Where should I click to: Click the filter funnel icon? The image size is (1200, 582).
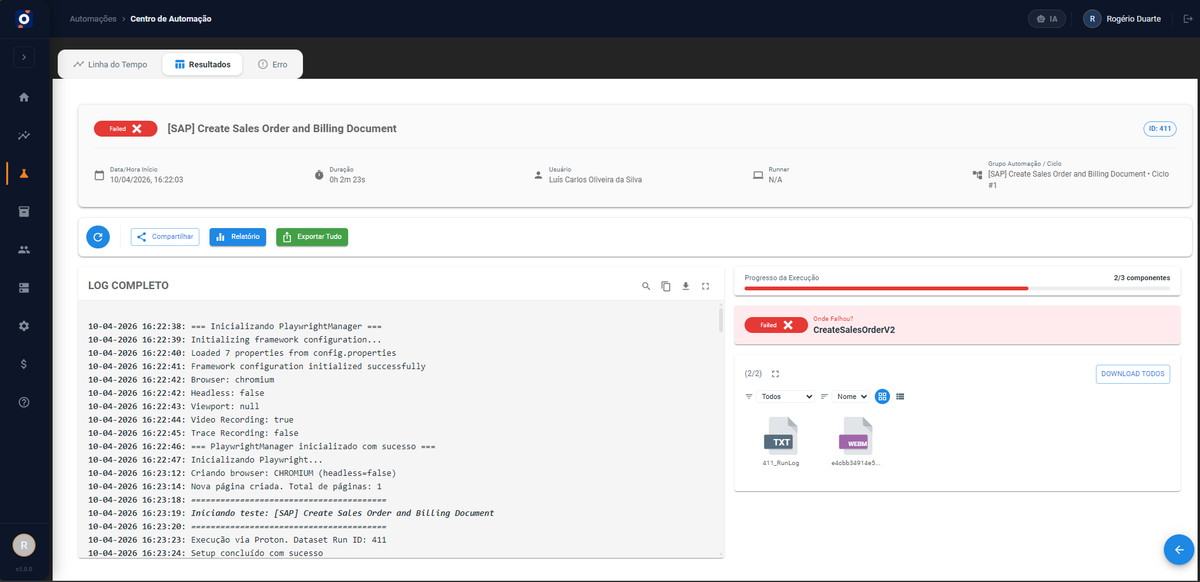point(749,396)
